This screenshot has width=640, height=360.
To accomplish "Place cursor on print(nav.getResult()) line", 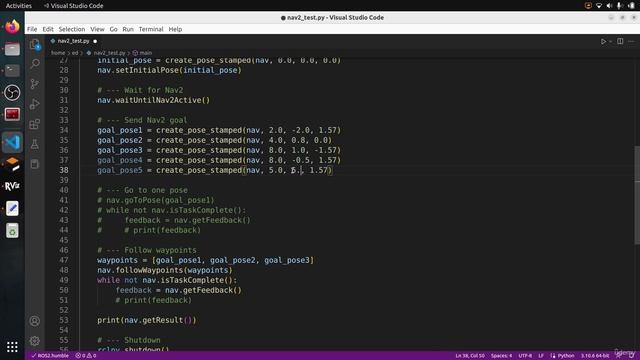I will pos(147,320).
